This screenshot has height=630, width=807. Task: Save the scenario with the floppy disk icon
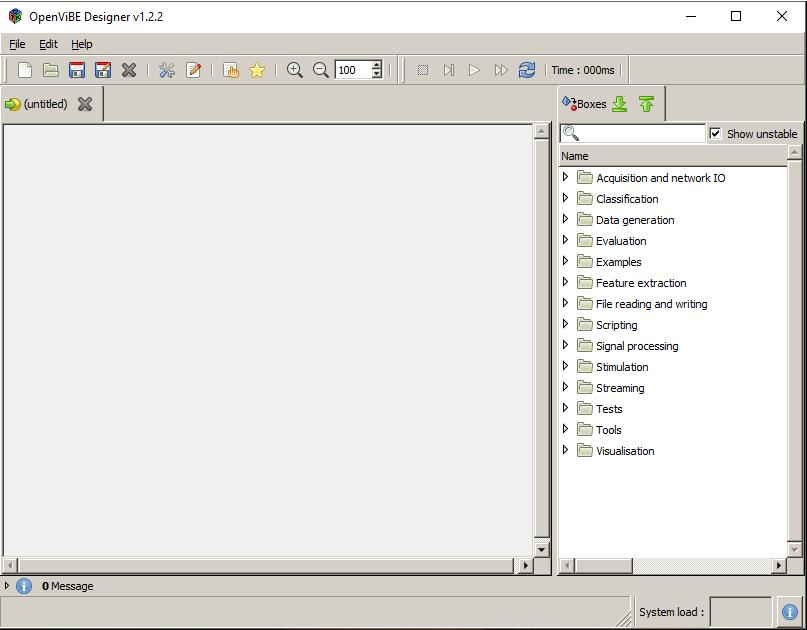coord(77,70)
